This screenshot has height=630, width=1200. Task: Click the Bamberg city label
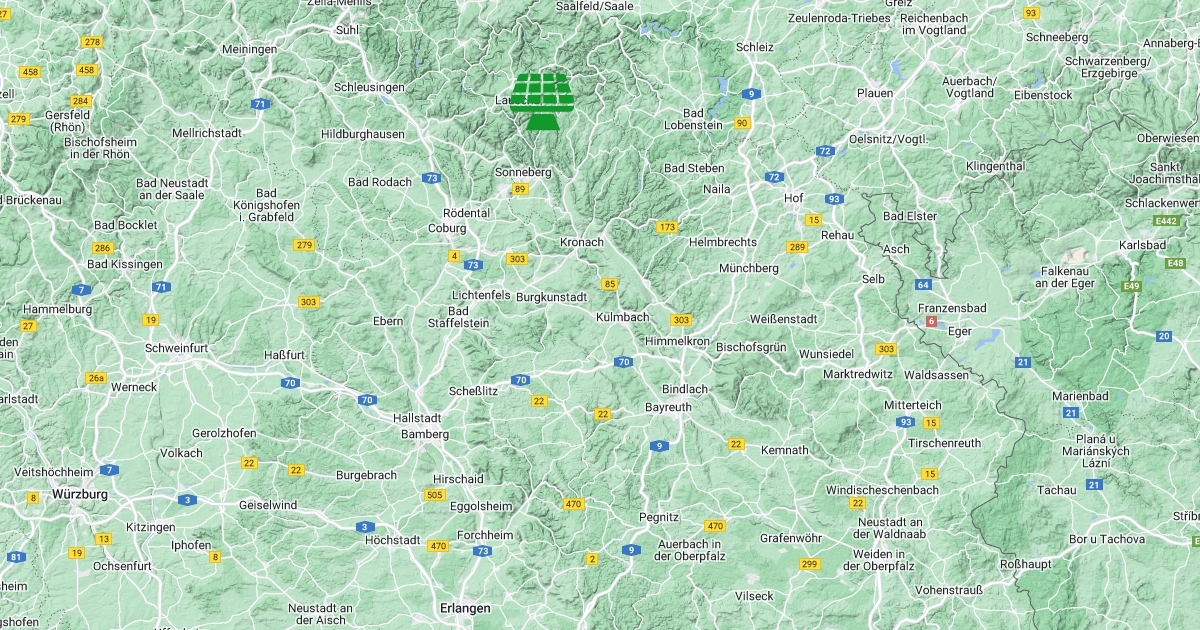coord(425,434)
